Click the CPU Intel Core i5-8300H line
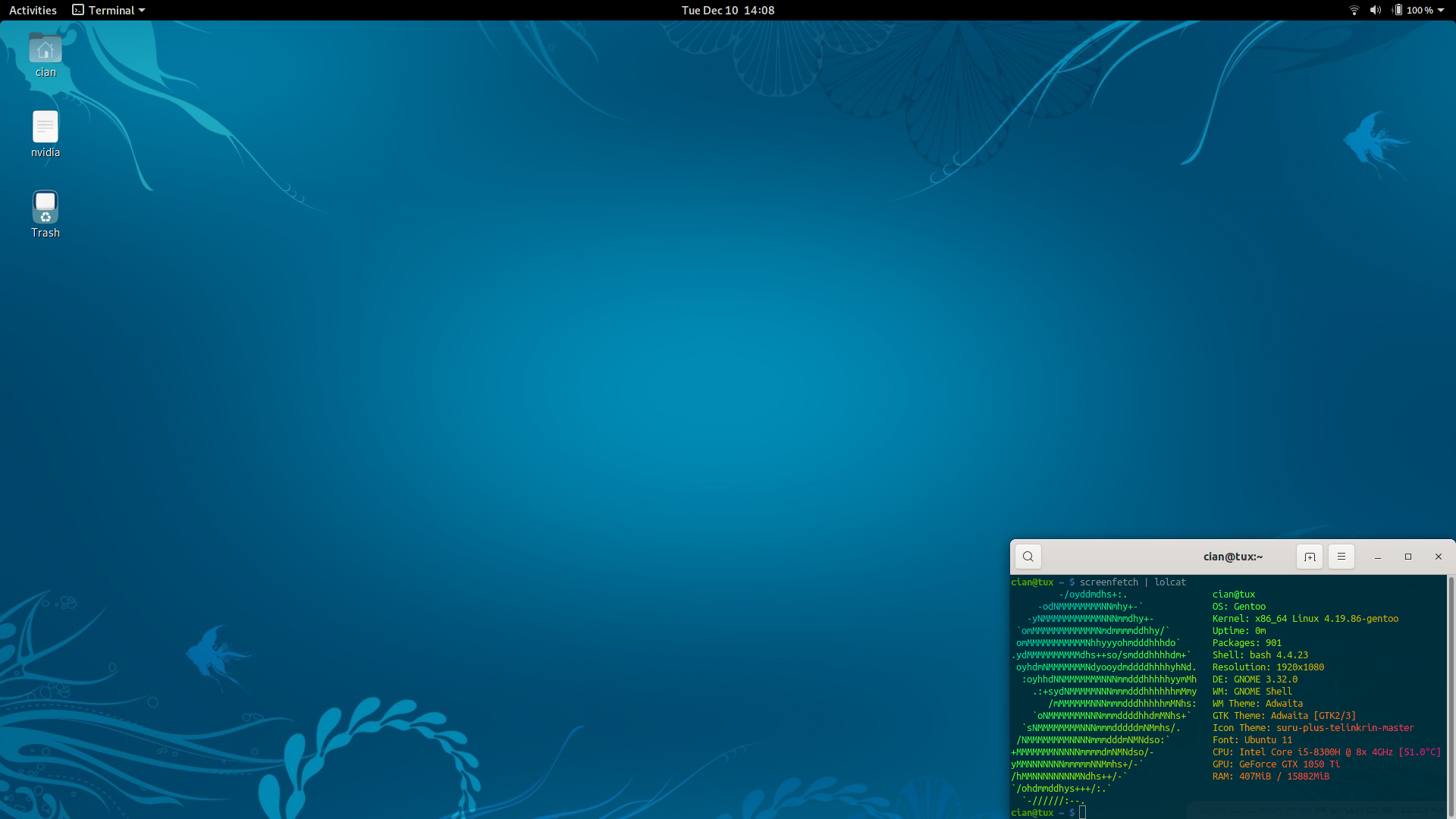The width and height of the screenshot is (1456, 819). (x=1327, y=752)
